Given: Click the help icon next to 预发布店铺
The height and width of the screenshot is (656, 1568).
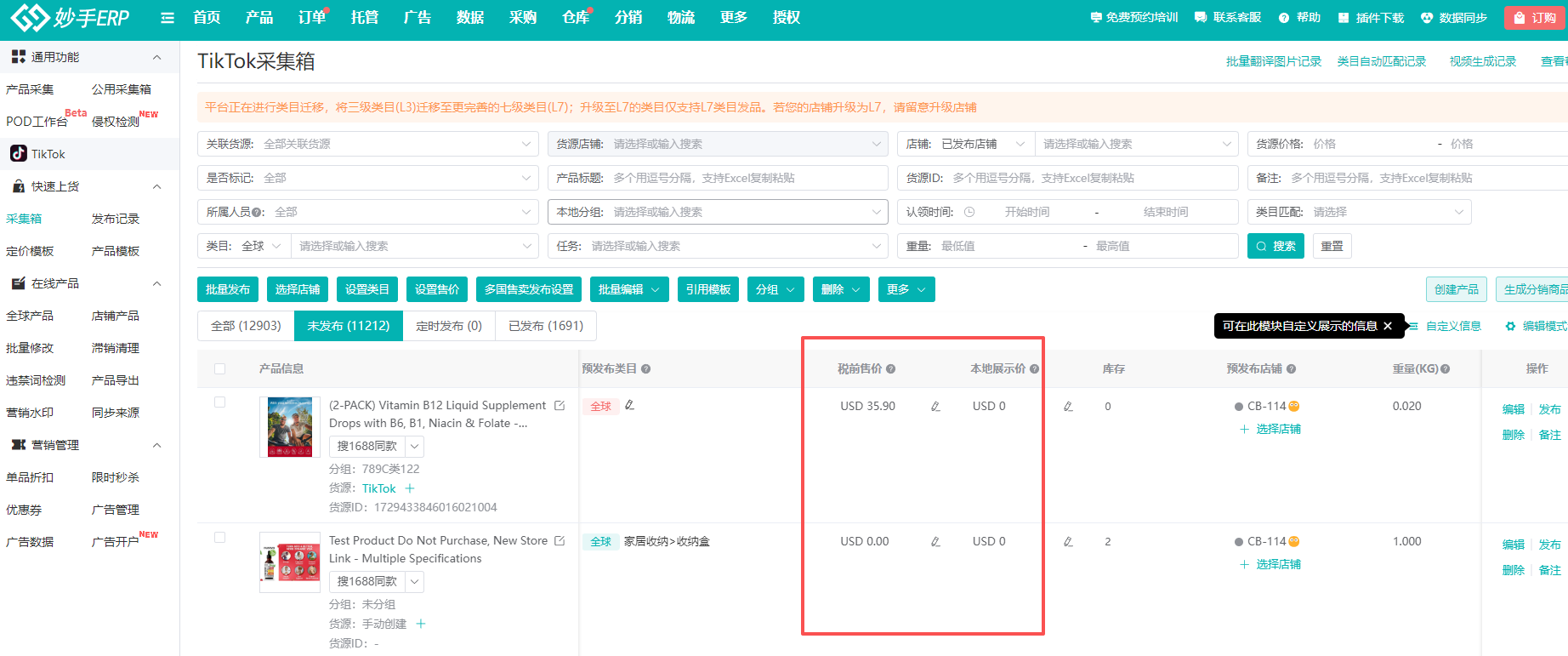Looking at the screenshot, I should click(x=1292, y=369).
